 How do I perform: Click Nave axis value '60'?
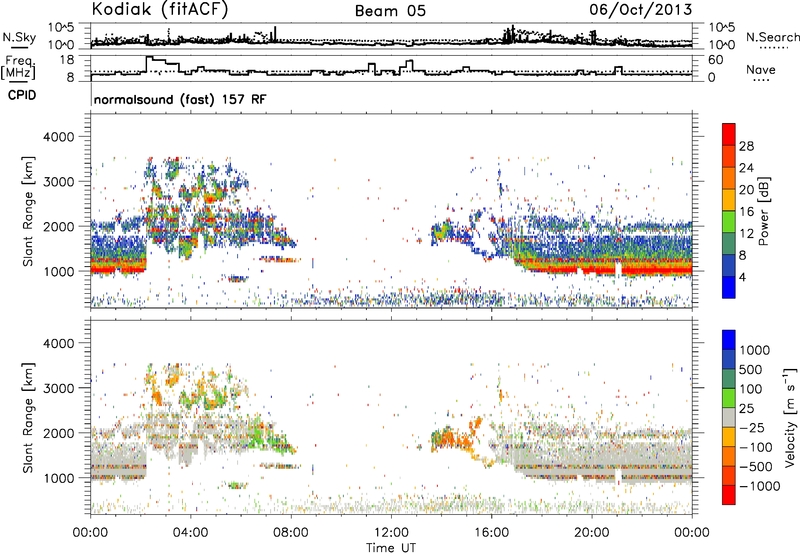pyautogui.click(x=716, y=60)
